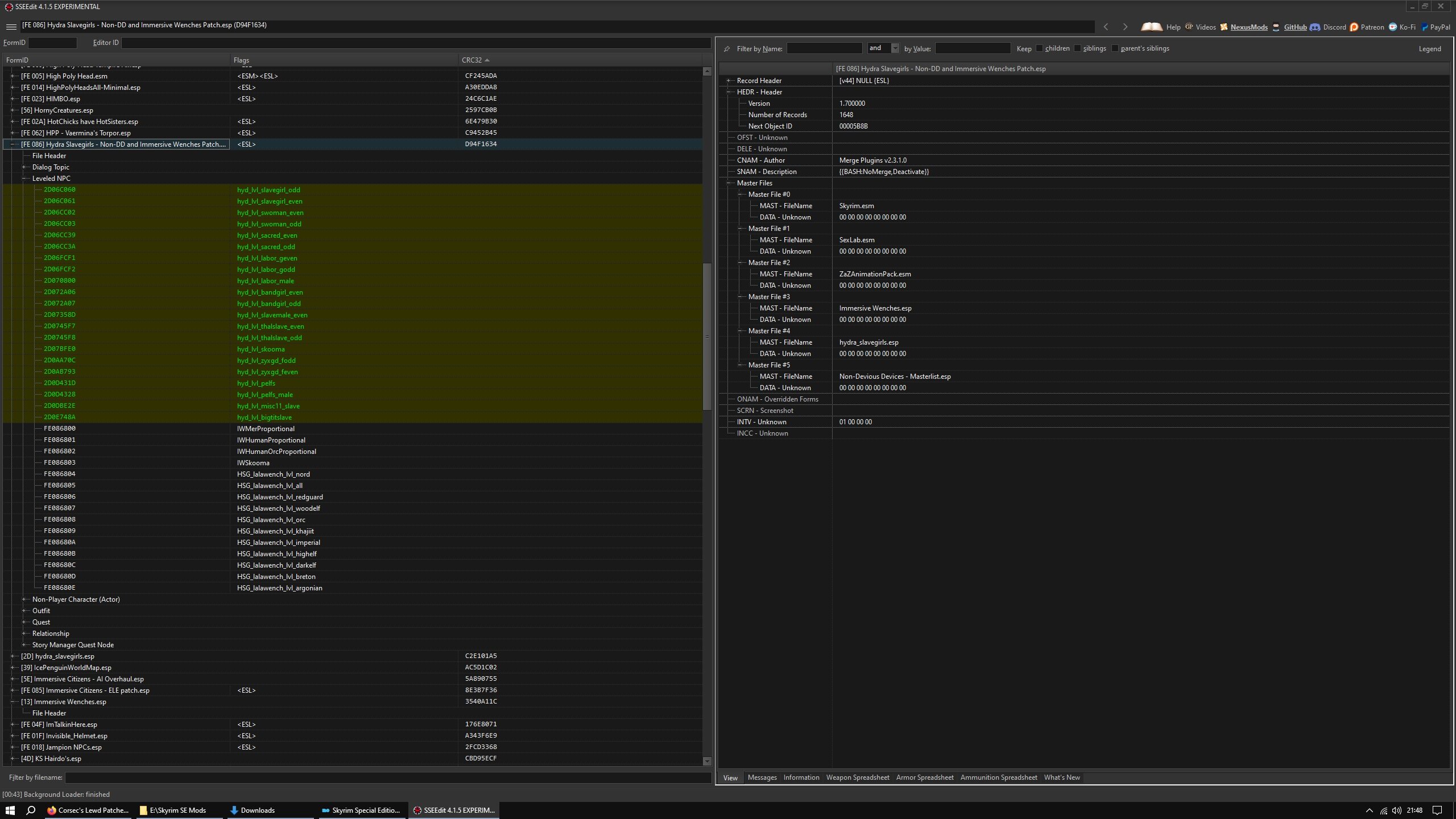Check the parent's siblings checkbox
The image size is (1456, 819).
coord(1115,48)
